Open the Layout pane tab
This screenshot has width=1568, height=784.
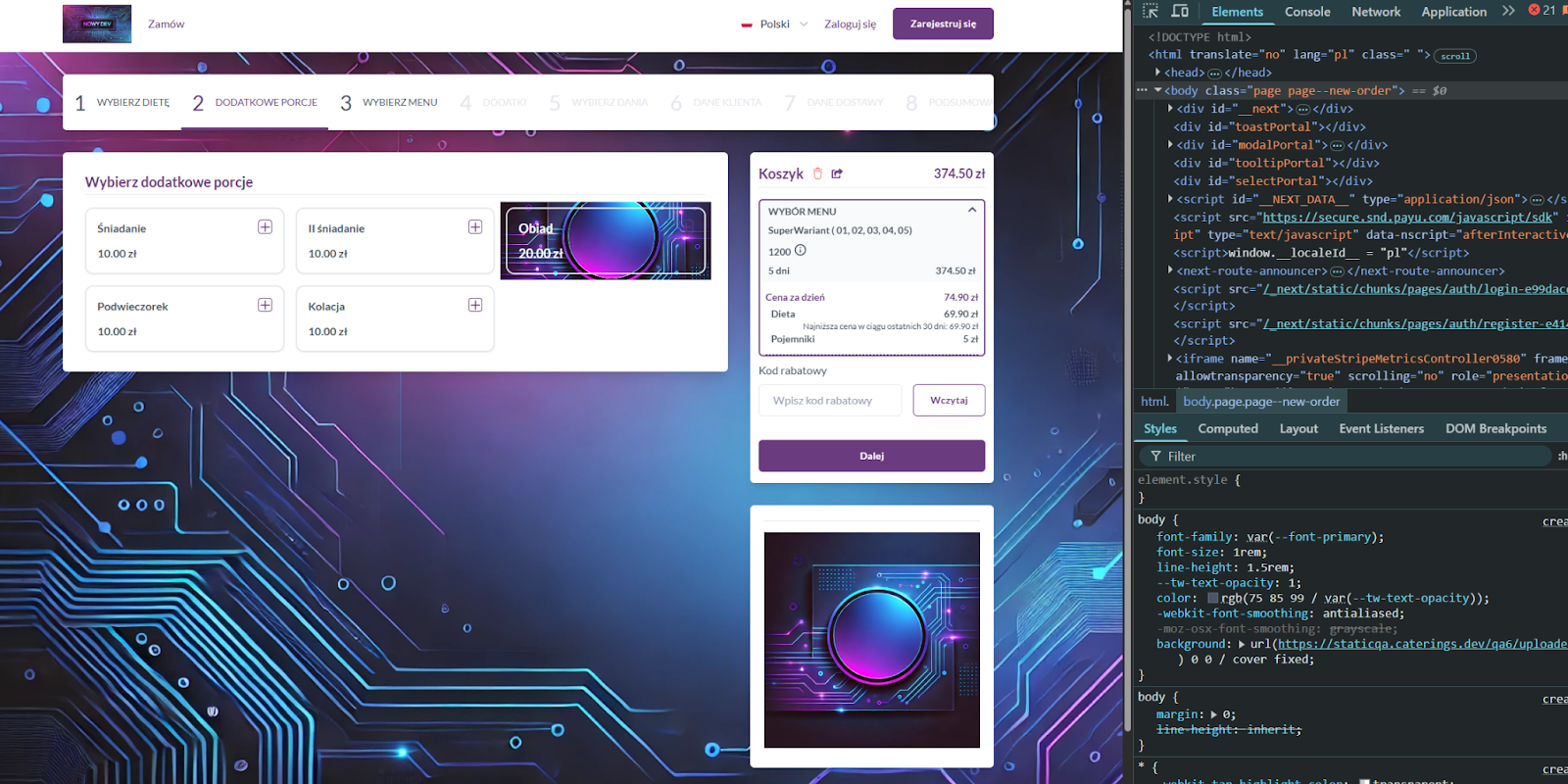click(x=1298, y=428)
